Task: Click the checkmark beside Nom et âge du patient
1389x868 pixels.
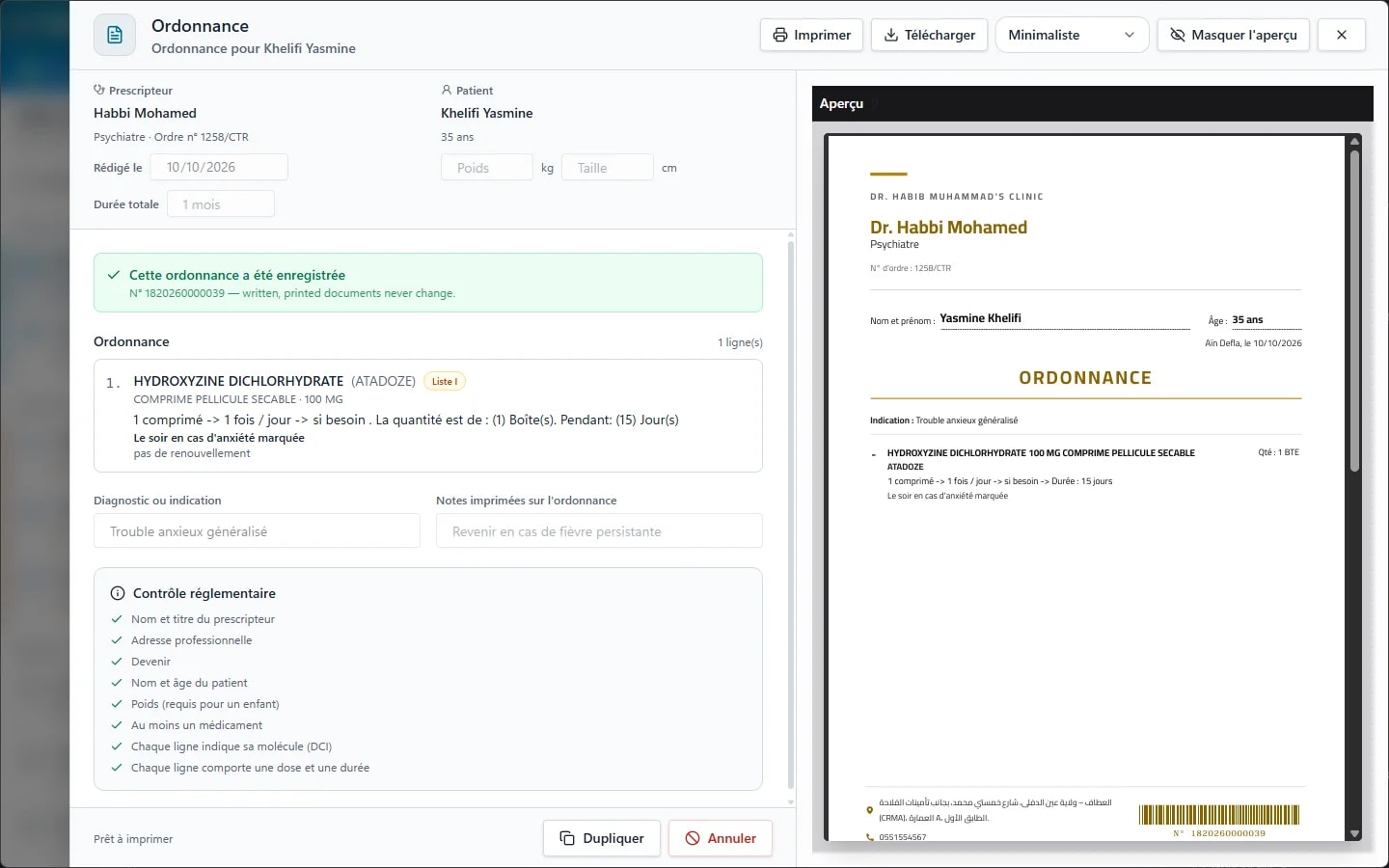Action: (117, 683)
